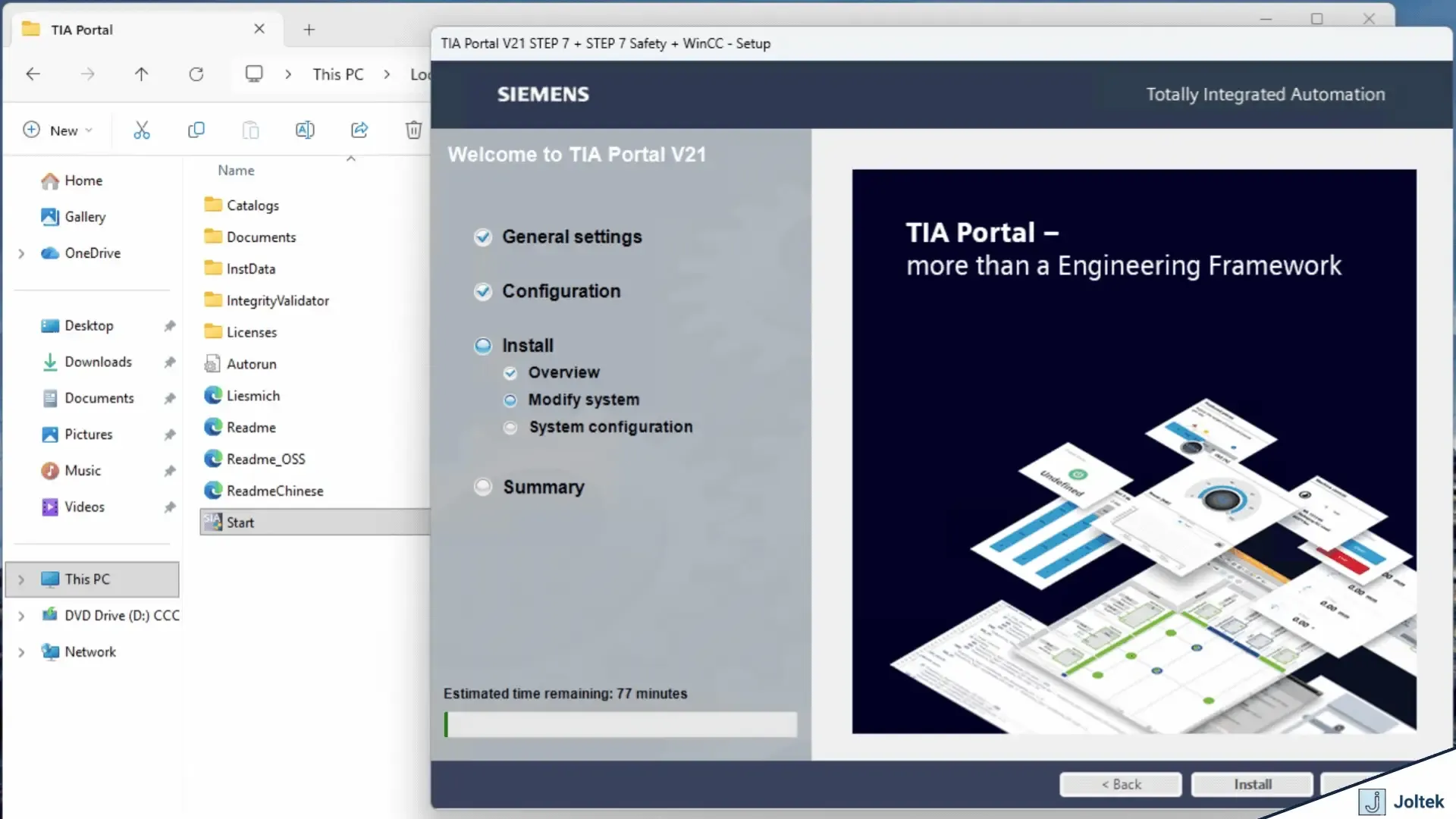Click the Name column header
This screenshot has width=1456, height=819.
(236, 171)
